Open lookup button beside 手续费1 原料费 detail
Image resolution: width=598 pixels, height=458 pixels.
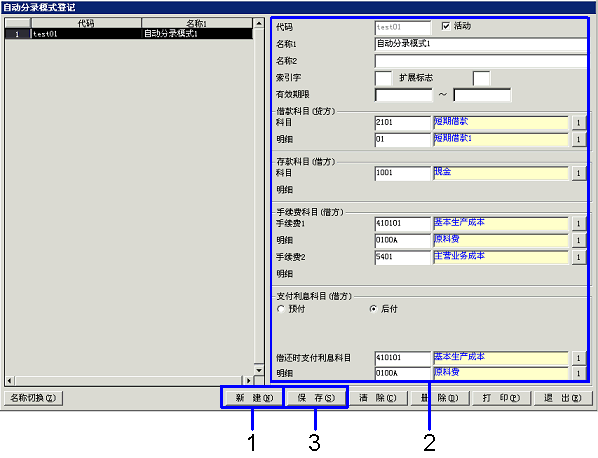point(579,240)
